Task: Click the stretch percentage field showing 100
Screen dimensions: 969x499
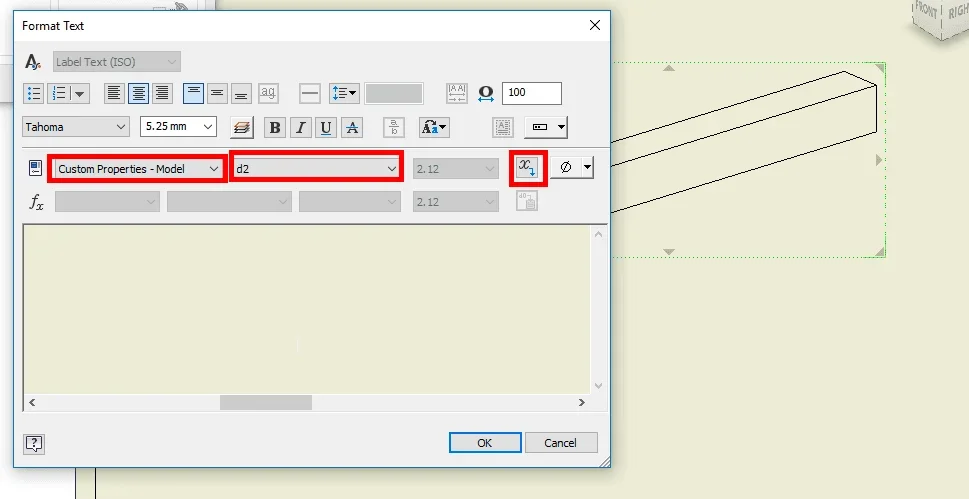Action: (532, 93)
